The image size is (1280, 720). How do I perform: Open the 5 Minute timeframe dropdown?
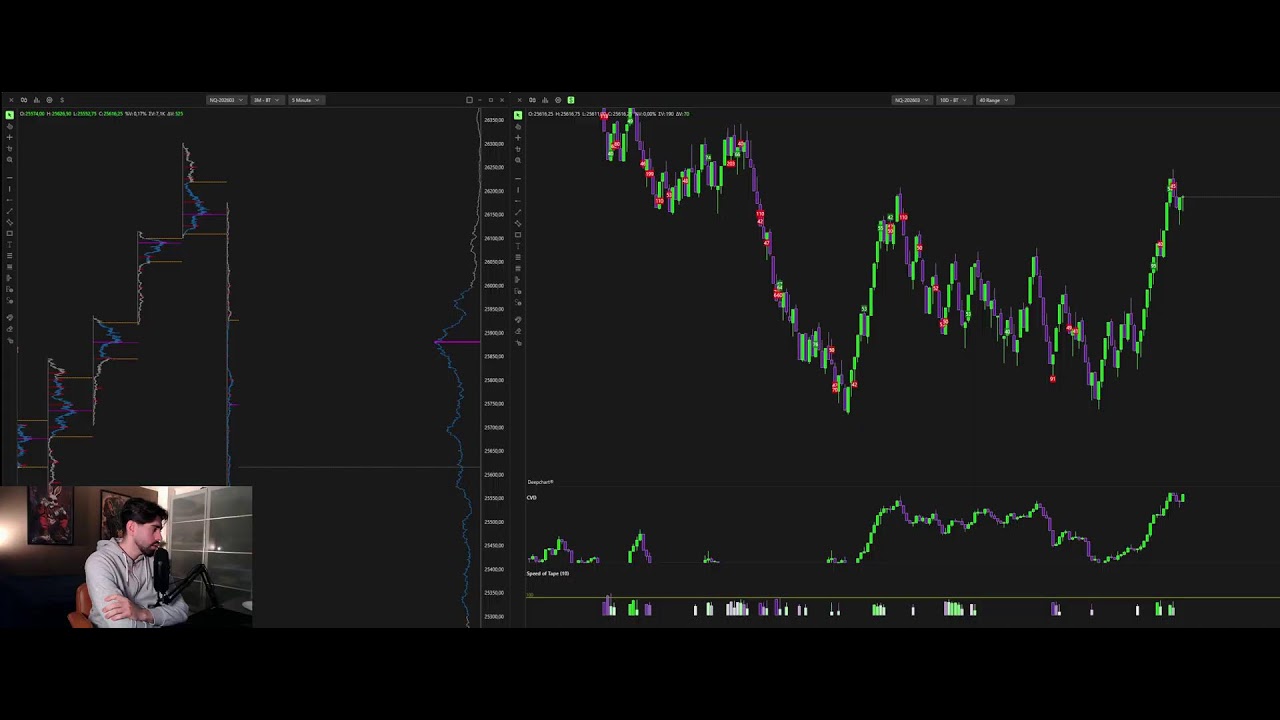[x=305, y=100]
